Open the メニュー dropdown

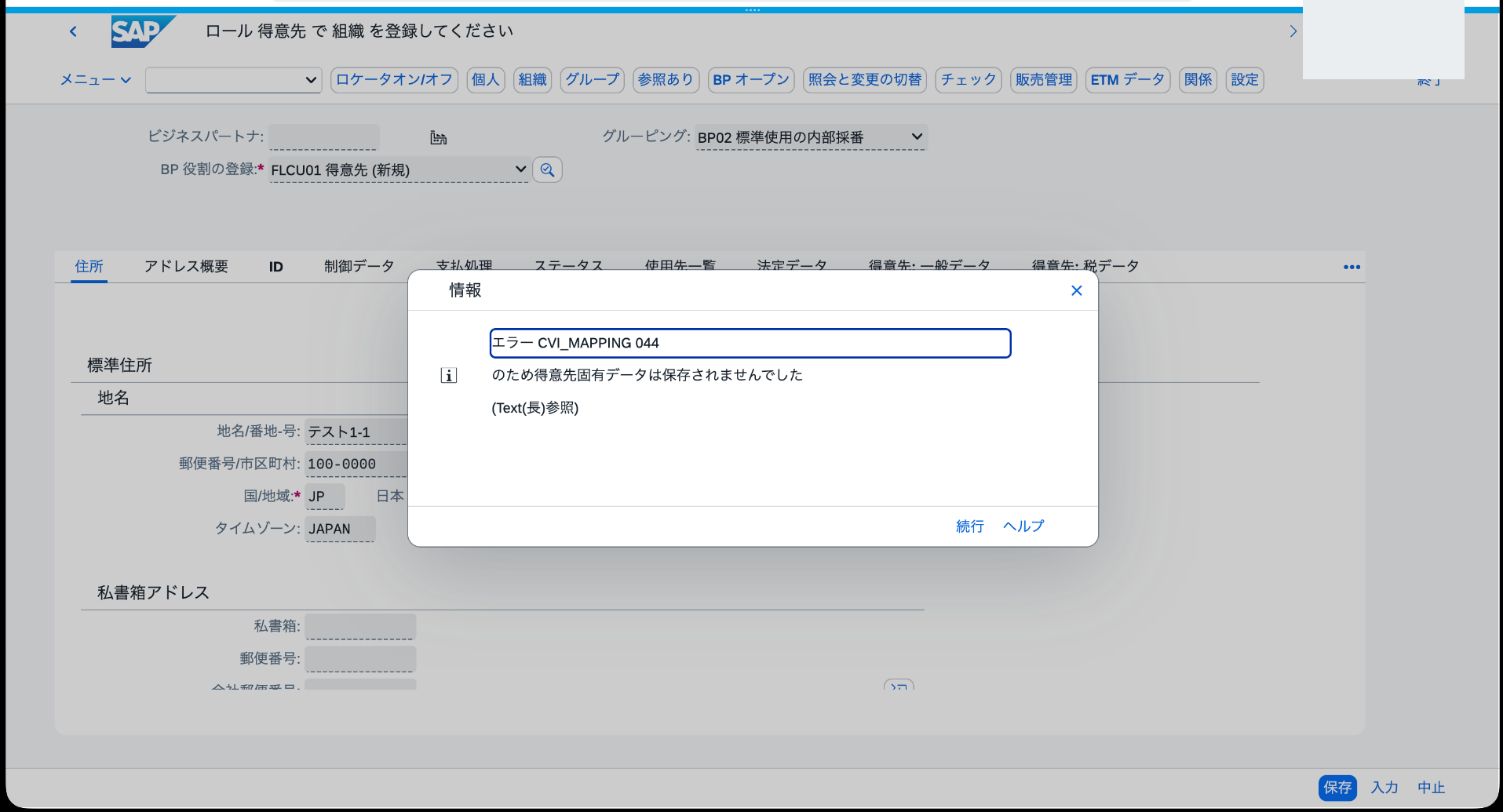[95, 79]
